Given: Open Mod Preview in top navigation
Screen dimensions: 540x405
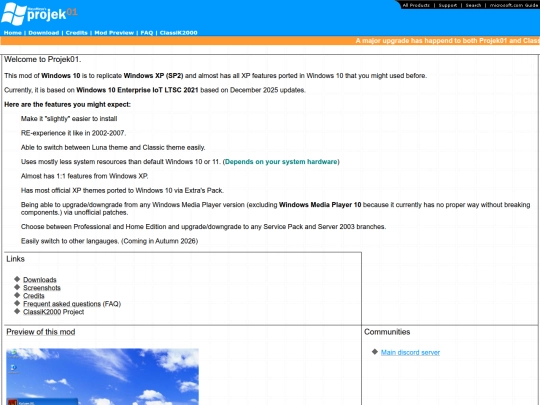Looking at the screenshot, I should tap(114, 33).
